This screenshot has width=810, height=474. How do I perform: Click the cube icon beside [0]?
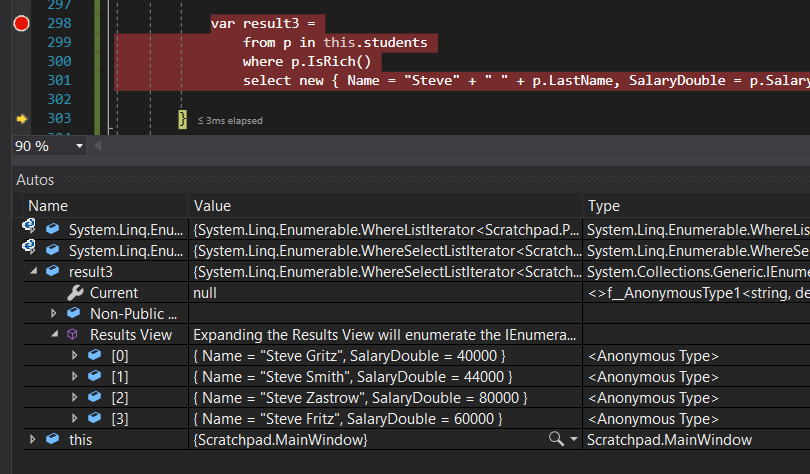95,355
